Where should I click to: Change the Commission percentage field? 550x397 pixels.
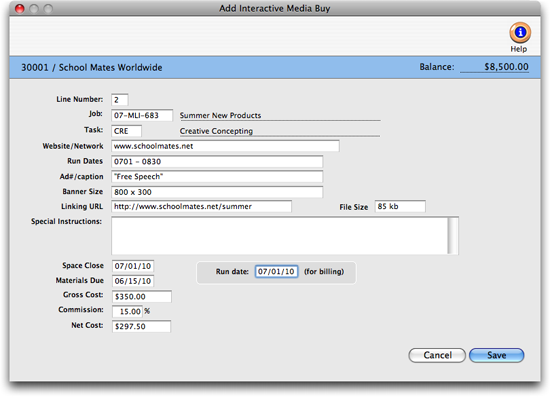tap(127, 311)
